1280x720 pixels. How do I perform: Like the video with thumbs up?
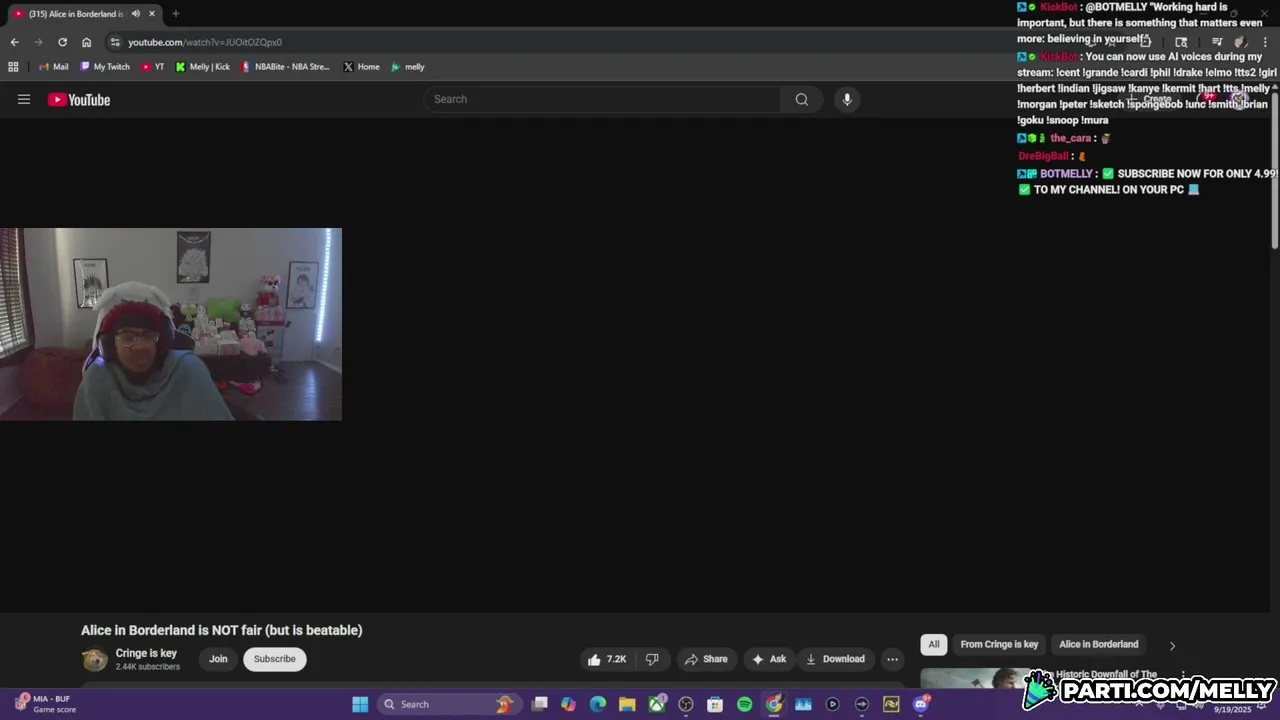click(x=608, y=659)
